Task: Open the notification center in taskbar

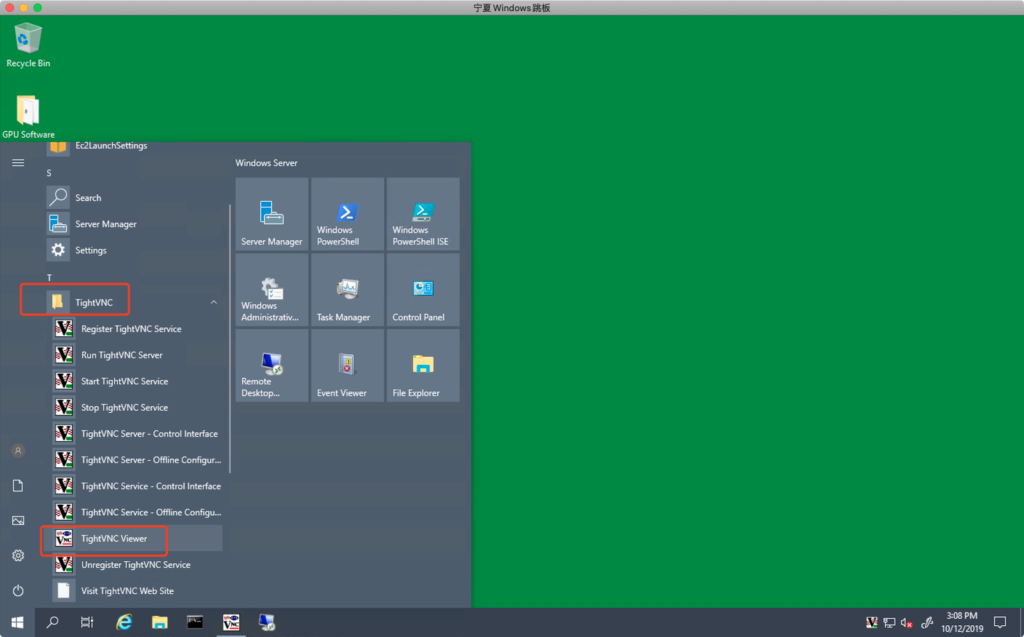Action: pyautogui.click(x=999, y=622)
